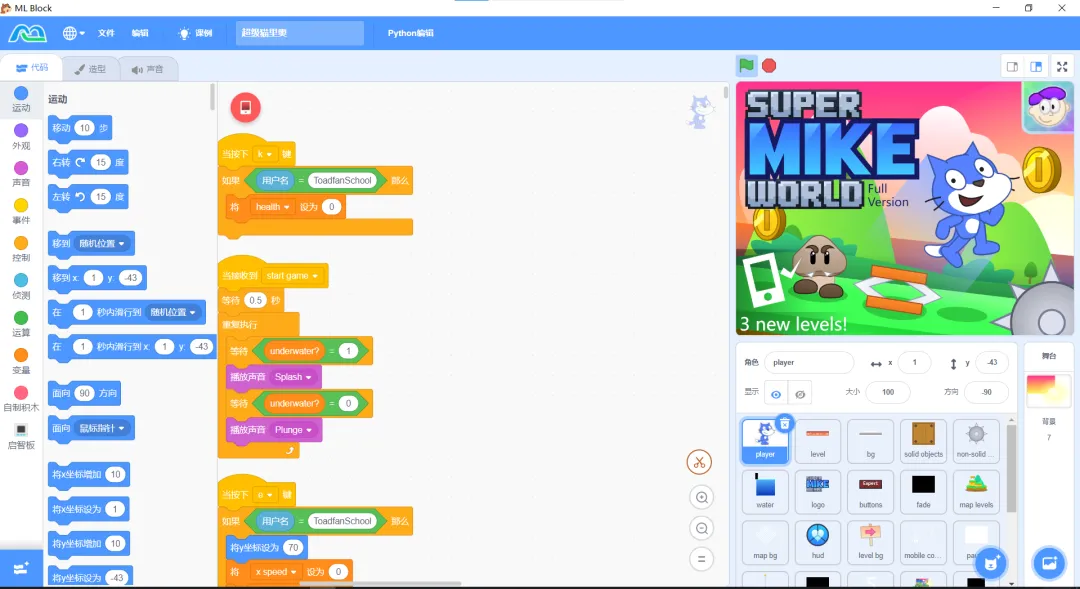Image resolution: width=1080 pixels, height=589 pixels.
Task: Open the add extension button at bottom left
Action: coord(21,568)
